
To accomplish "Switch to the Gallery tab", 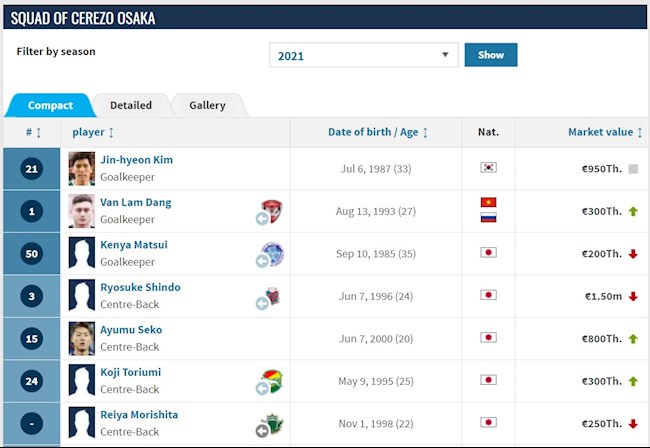I will pos(207,105).
